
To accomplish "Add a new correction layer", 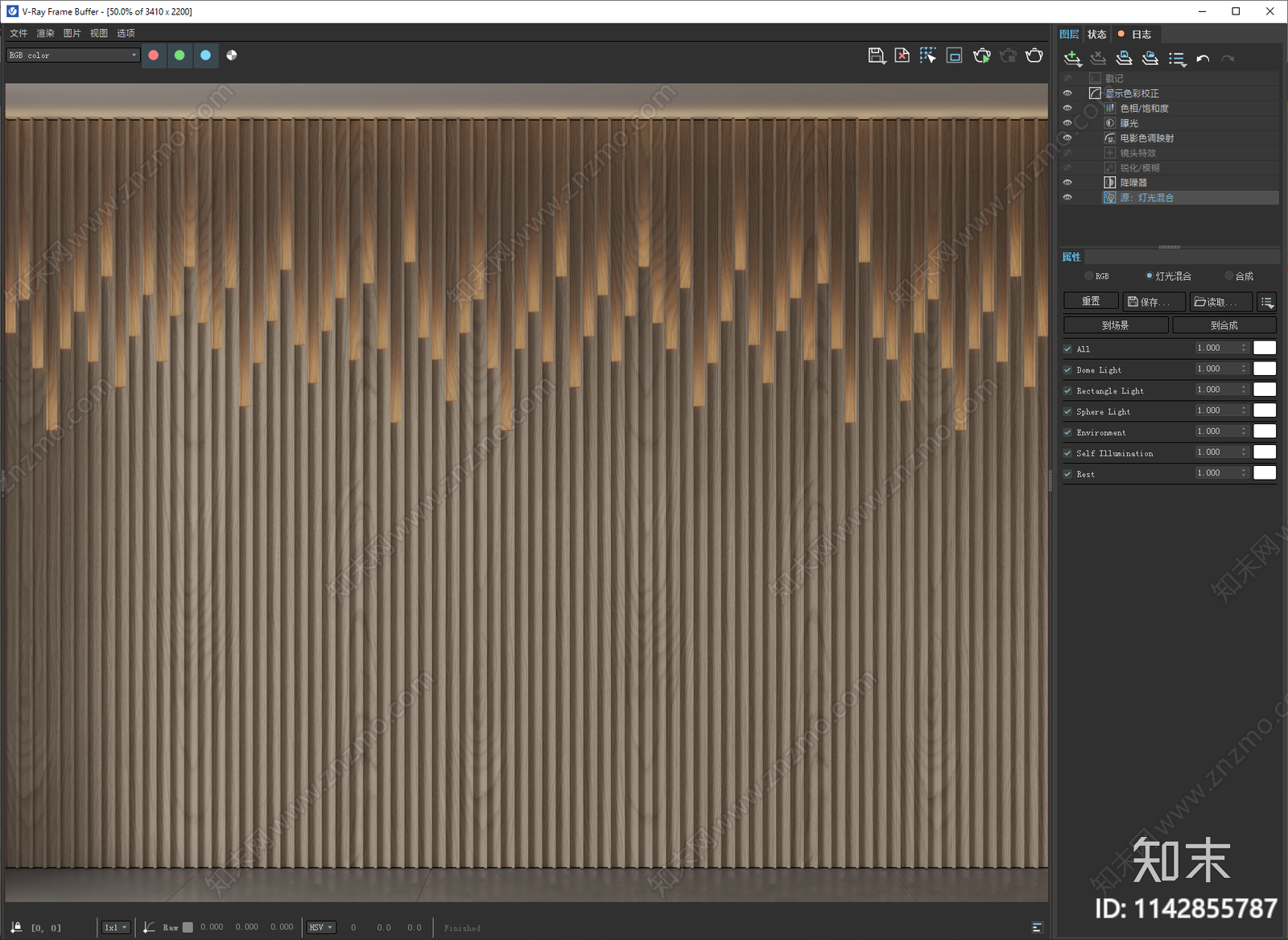I will click(x=1072, y=59).
